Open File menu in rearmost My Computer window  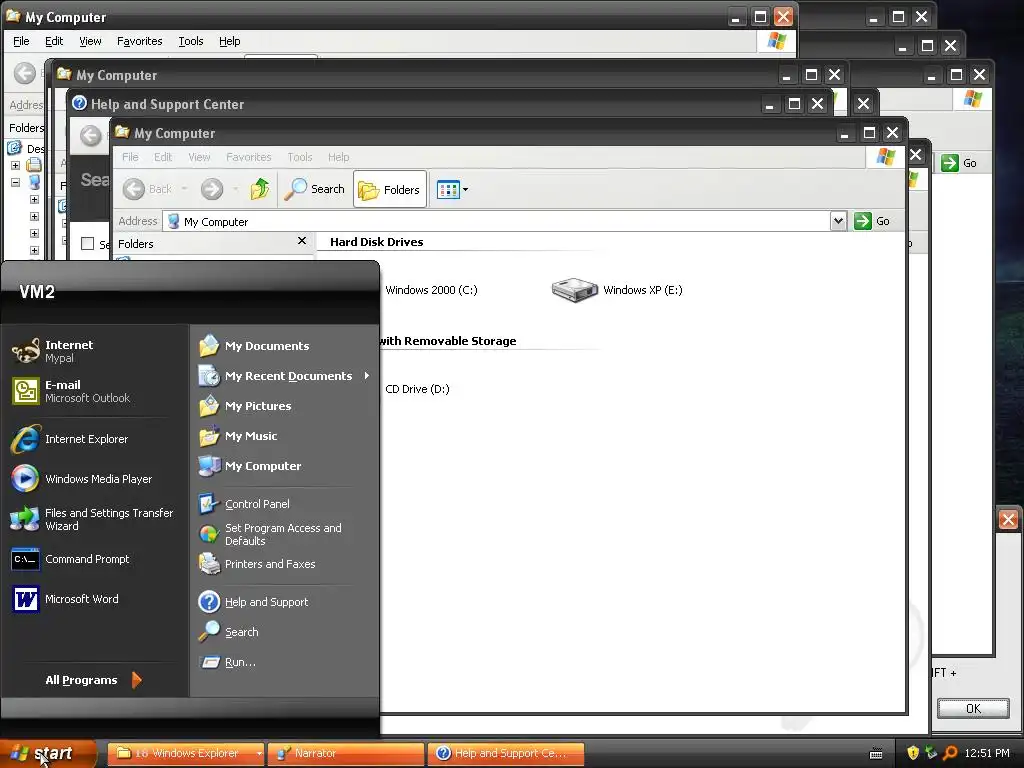[21, 41]
